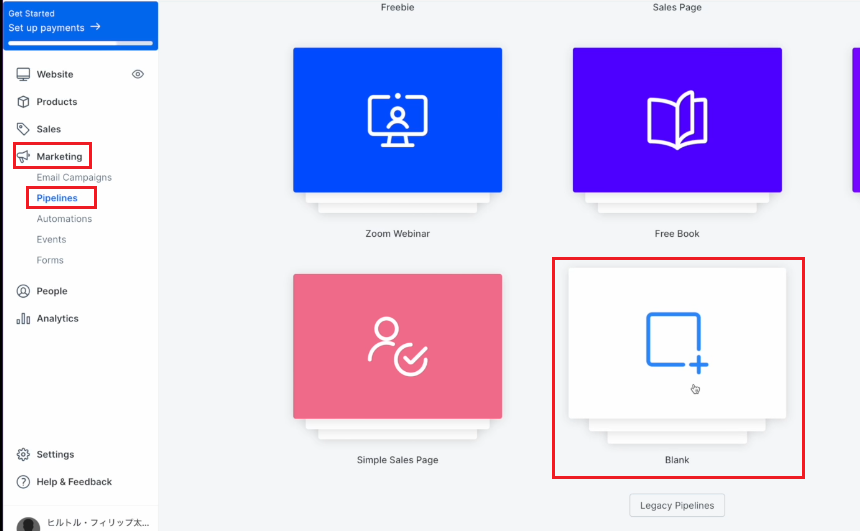The height and width of the screenshot is (531, 860).
Task: Open the user account name at bottom
Action: point(98,522)
